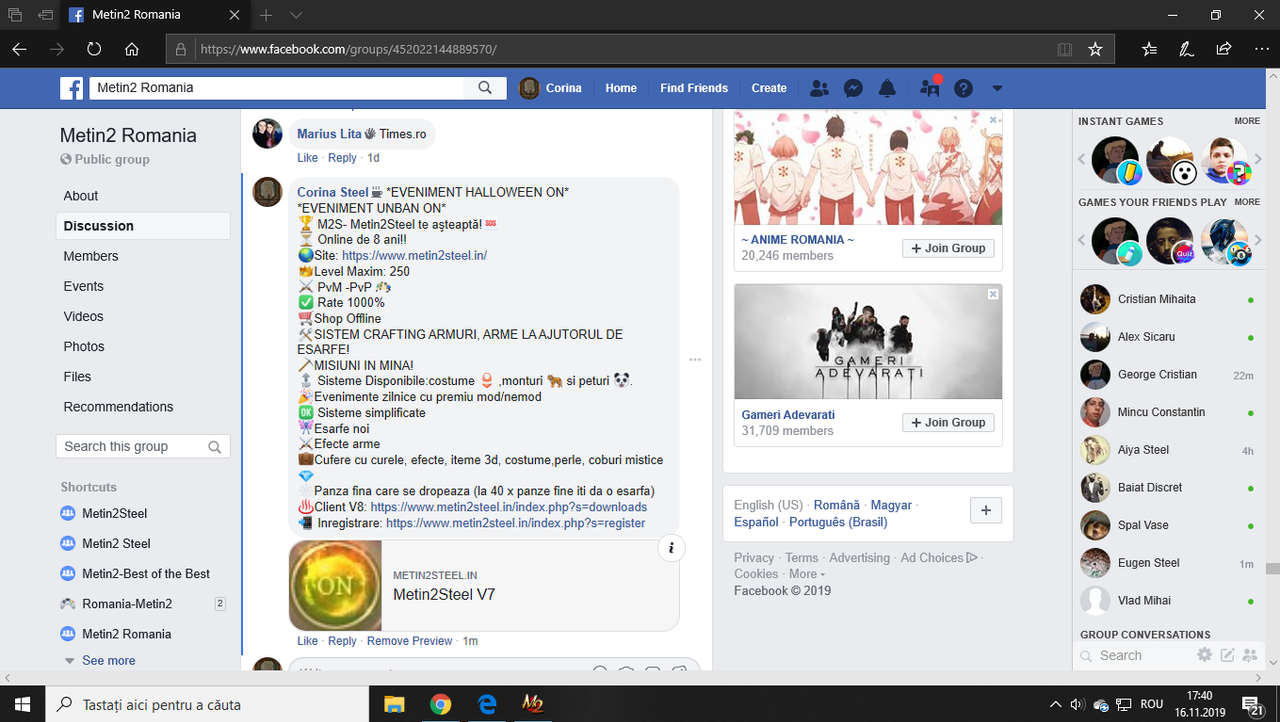Open Chrome from the taskbar
The height and width of the screenshot is (722, 1280).
click(441, 704)
